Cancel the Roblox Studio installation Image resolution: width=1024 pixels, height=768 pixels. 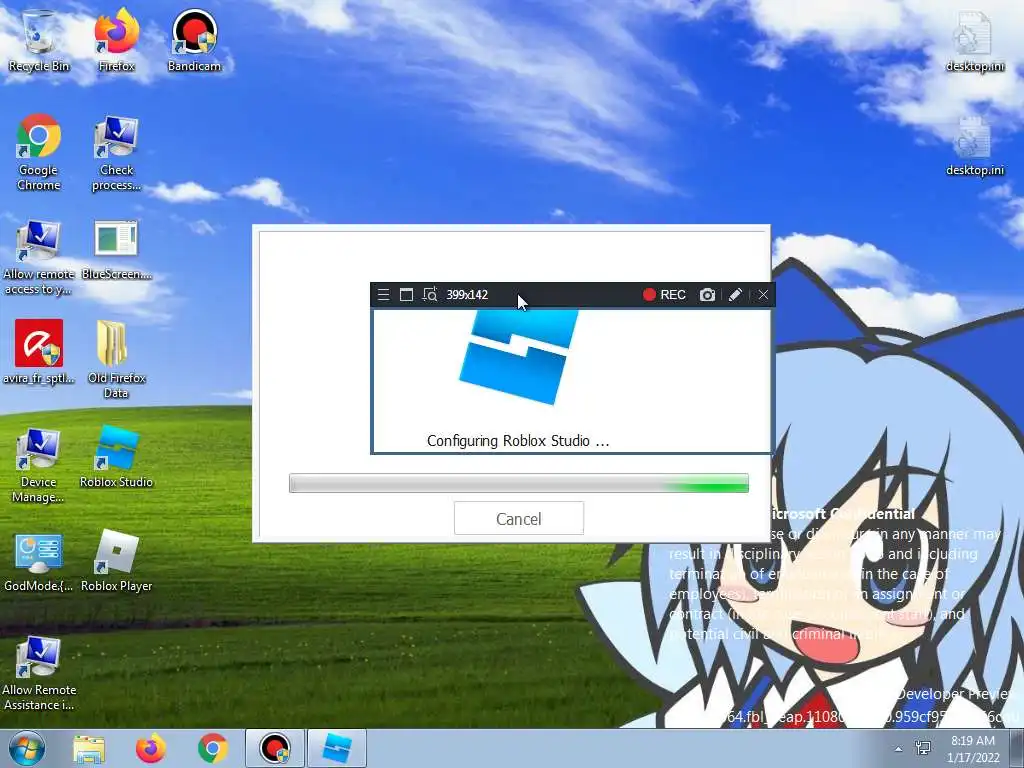519,519
